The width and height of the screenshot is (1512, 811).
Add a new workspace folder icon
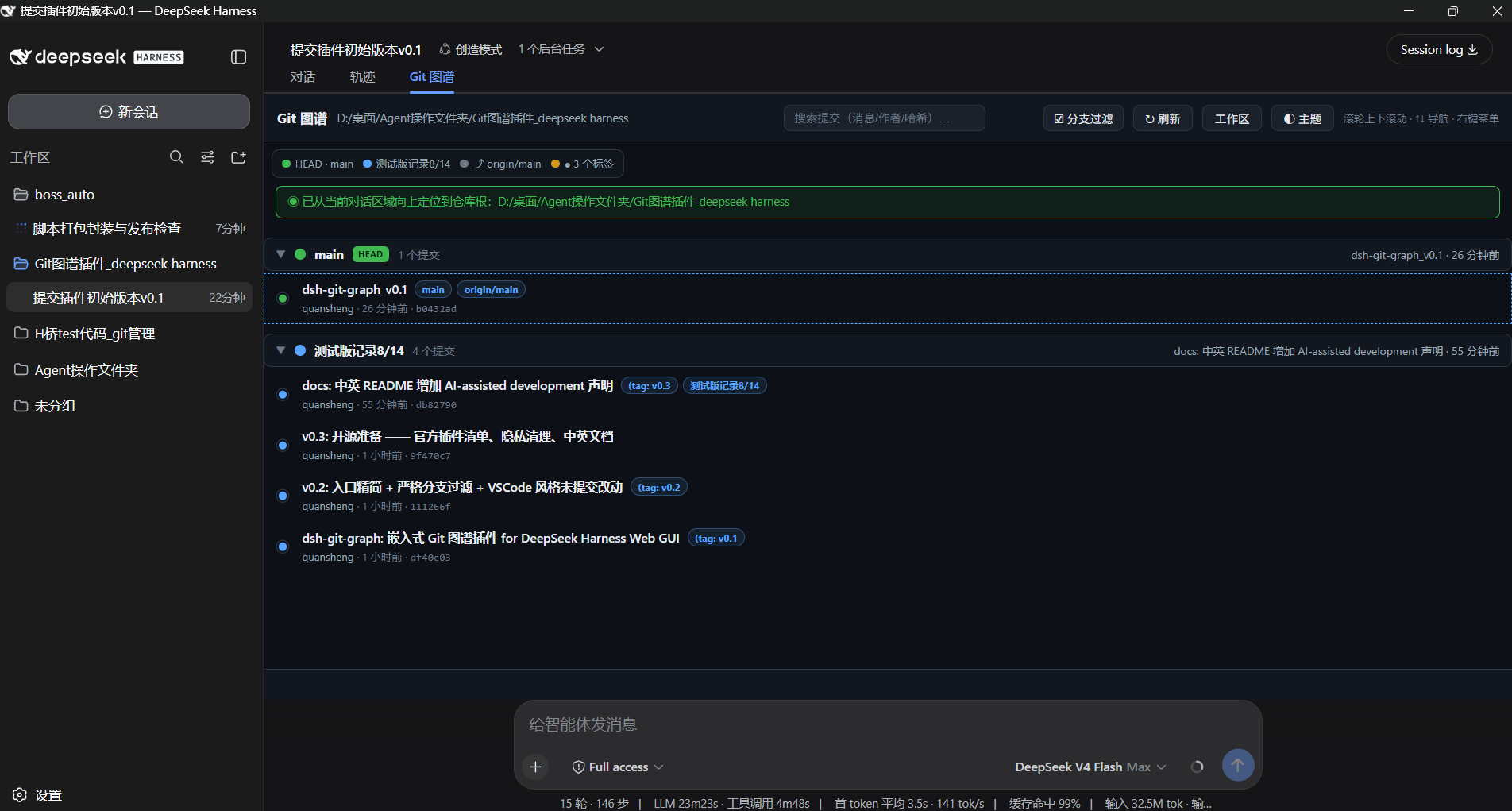point(238,157)
